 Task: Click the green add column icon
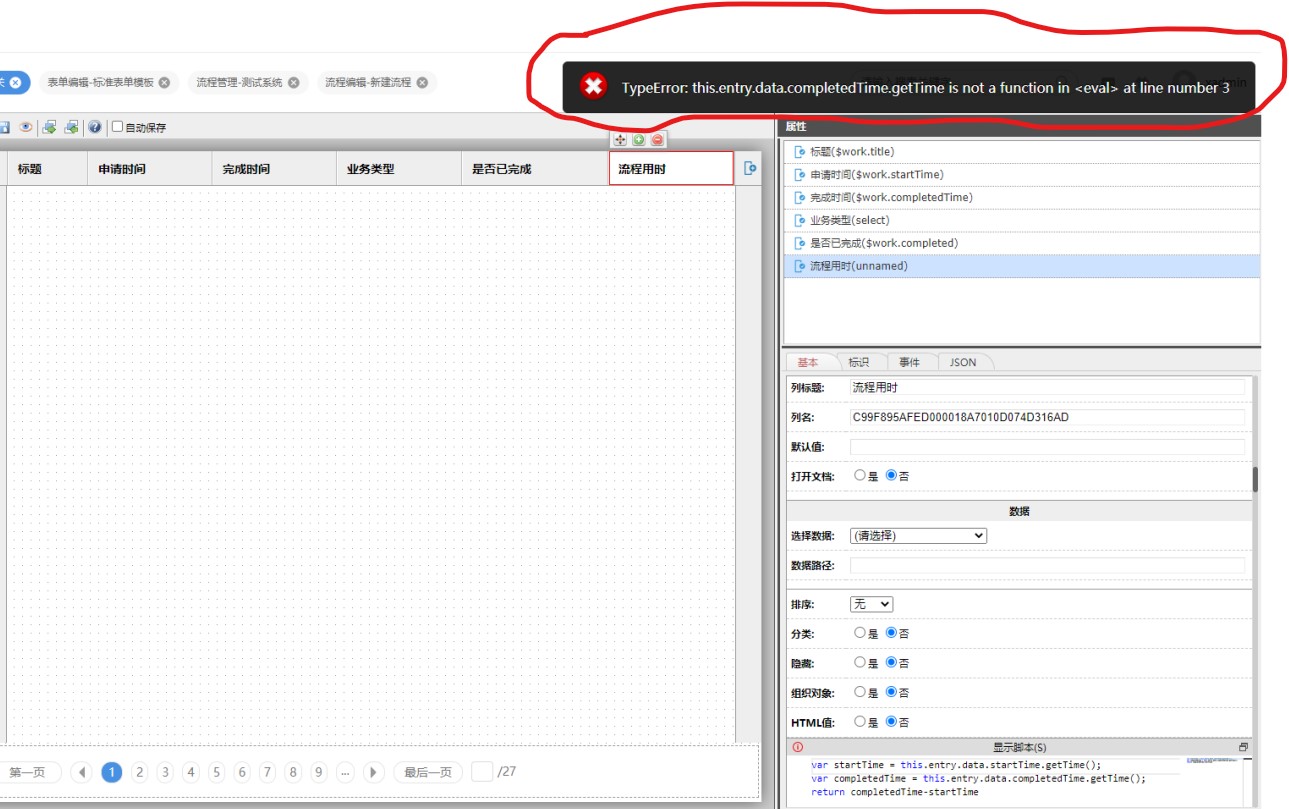(x=638, y=140)
